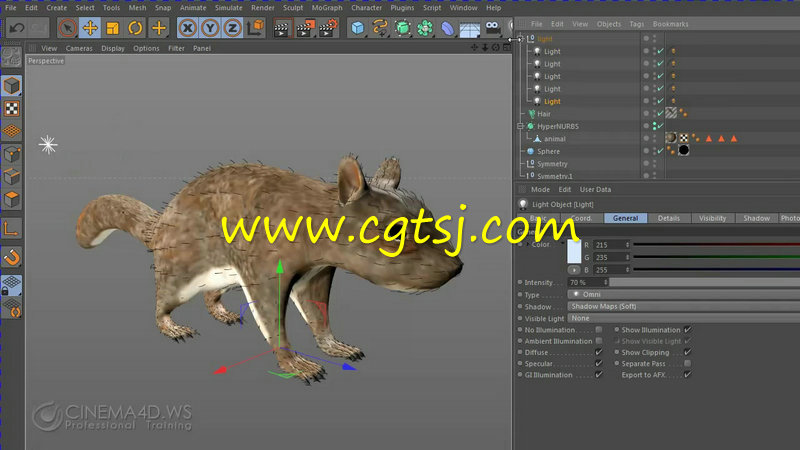Activate the Move tool
This screenshot has height=450, width=800.
coord(90,28)
